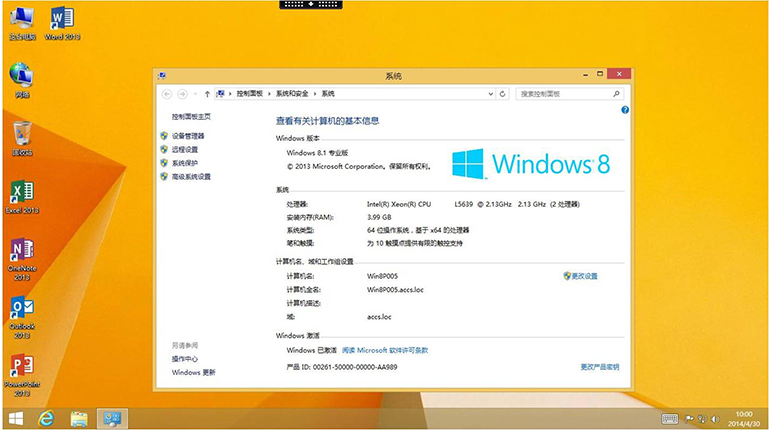Launch the Excel 2013 desktop shortcut

click(22, 197)
